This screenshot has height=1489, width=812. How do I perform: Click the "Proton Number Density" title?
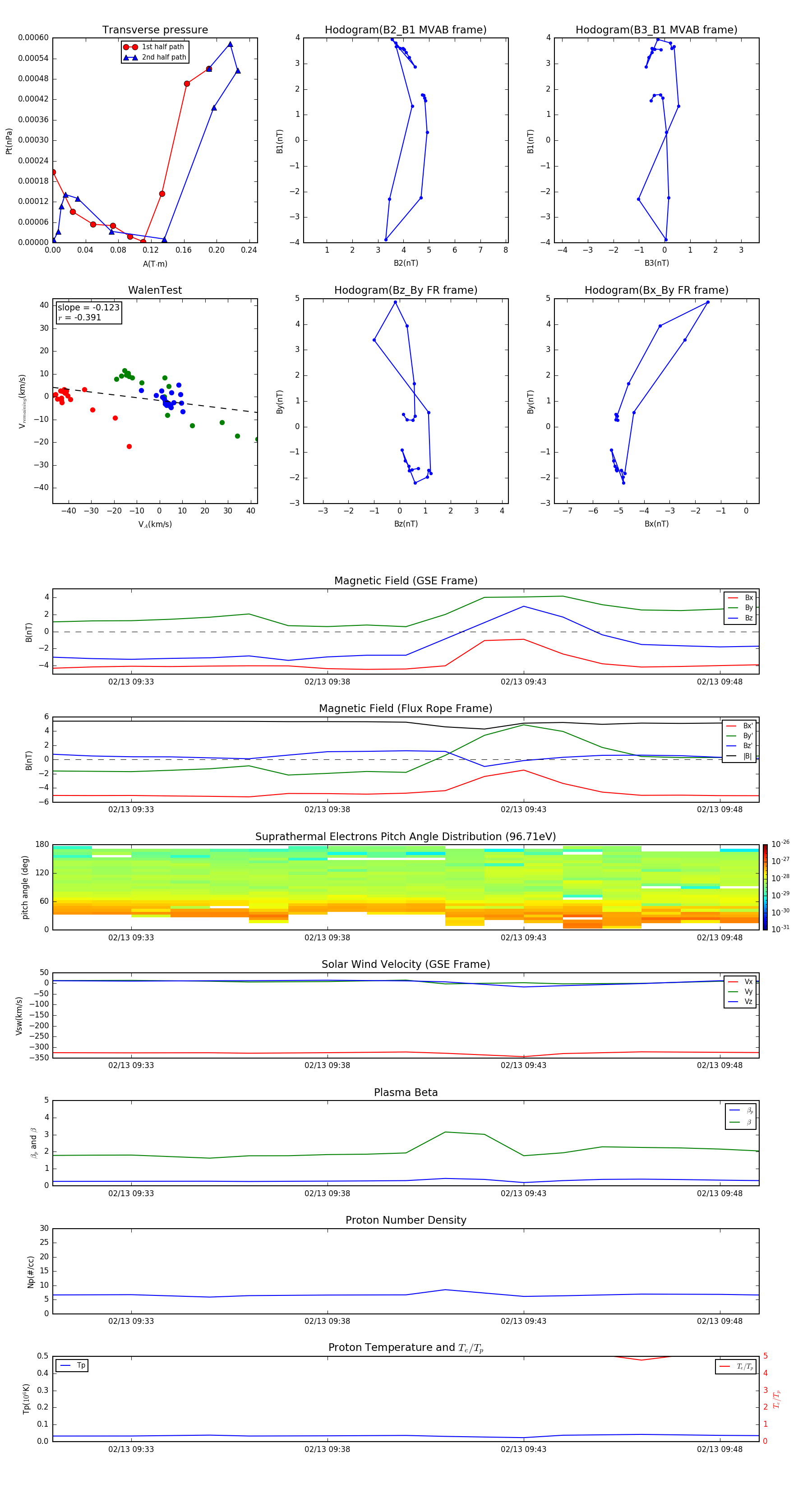click(406, 1220)
